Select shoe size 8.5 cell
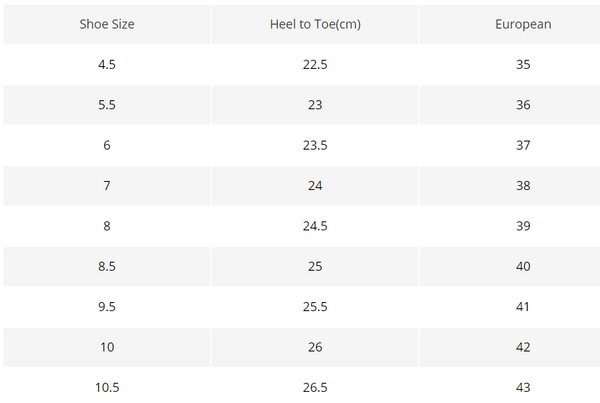The width and height of the screenshot is (600, 403). coord(107,266)
